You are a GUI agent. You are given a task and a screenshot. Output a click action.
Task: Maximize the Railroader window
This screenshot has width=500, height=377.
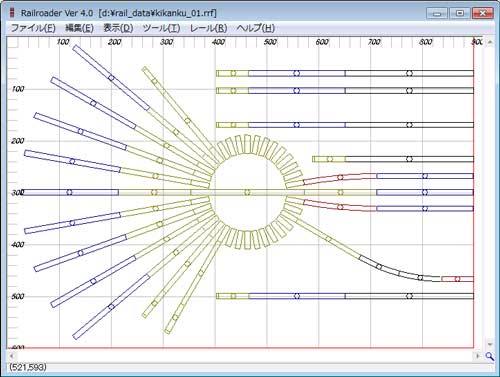click(x=460, y=13)
